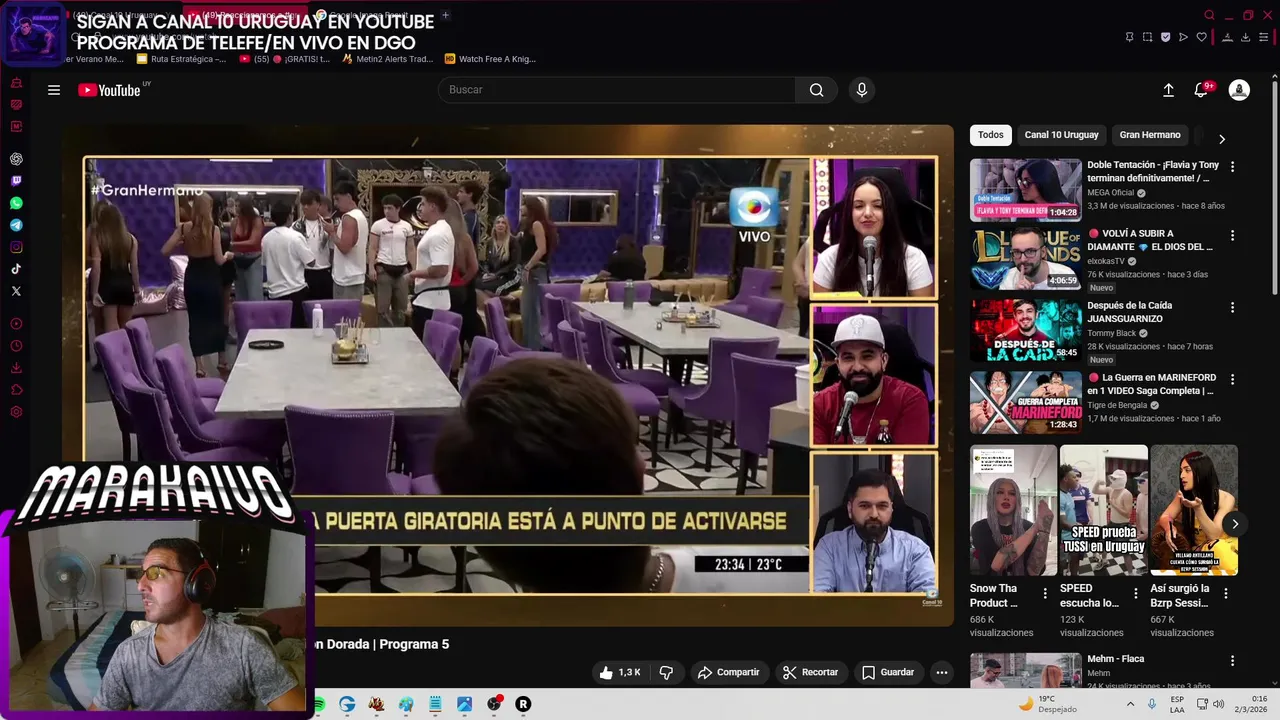The image size is (1280, 720).
Task: Like the video with thumbs up
Action: pyautogui.click(x=620, y=672)
